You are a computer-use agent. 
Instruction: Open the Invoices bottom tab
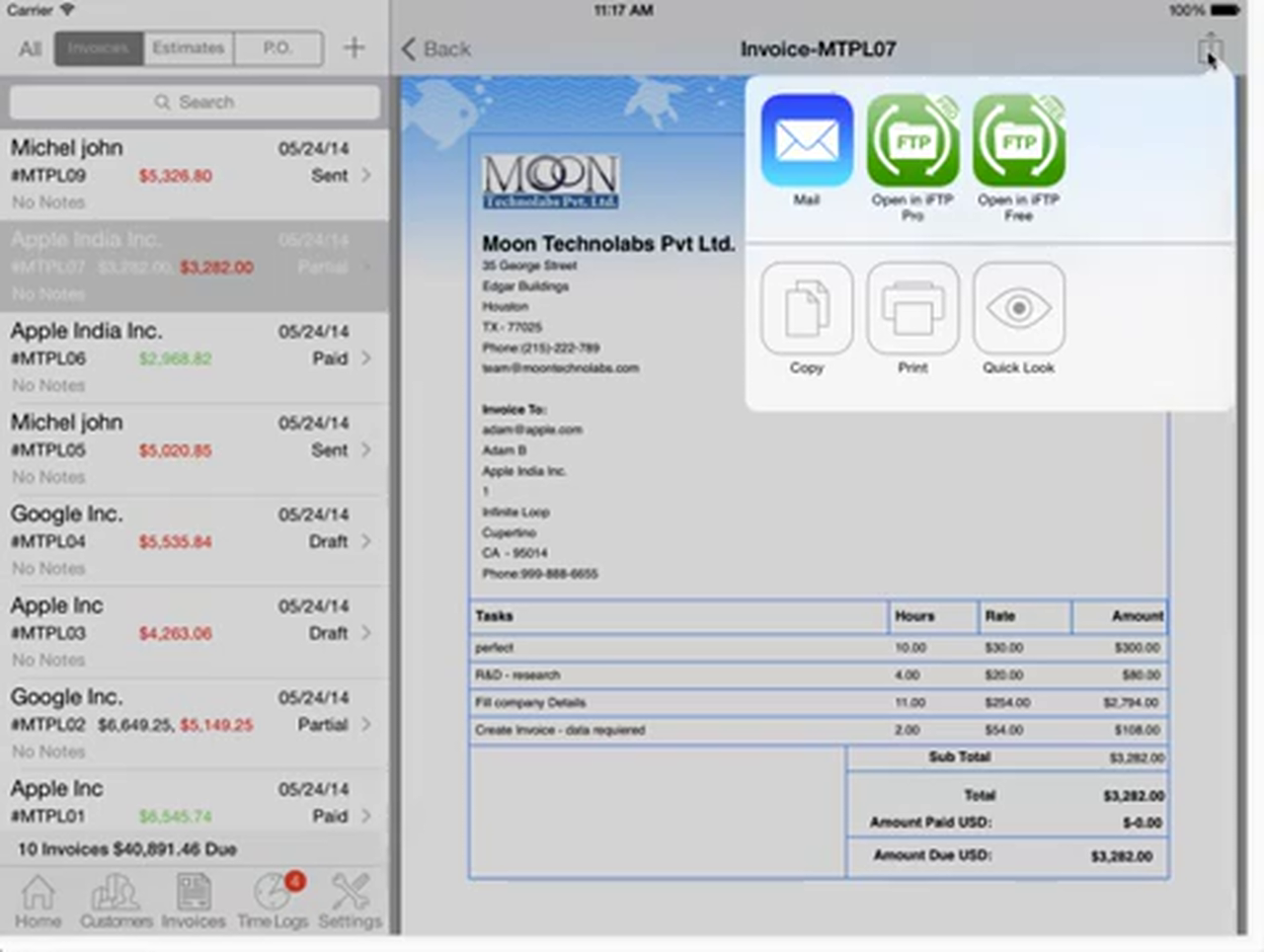coord(194,902)
